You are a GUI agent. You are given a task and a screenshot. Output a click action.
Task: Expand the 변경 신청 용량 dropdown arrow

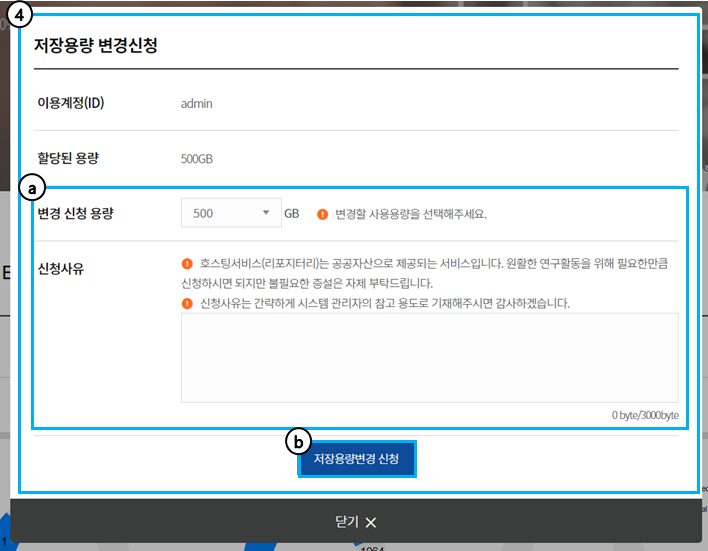(x=265, y=213)
